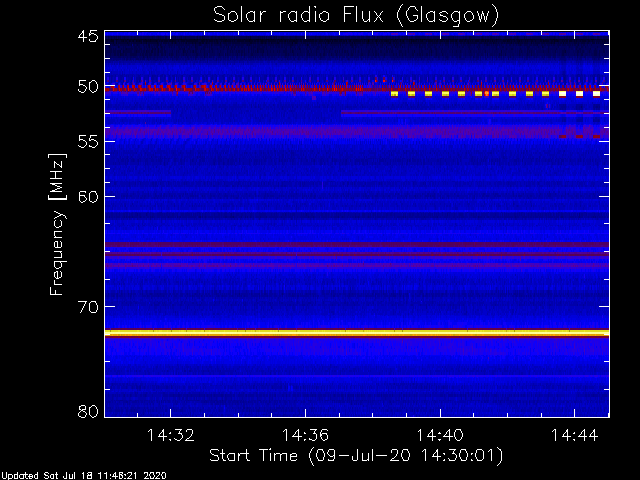Screen dimensions: 640x480
Task: Click the 14:32 time tick label
Action: coord(171,435)
